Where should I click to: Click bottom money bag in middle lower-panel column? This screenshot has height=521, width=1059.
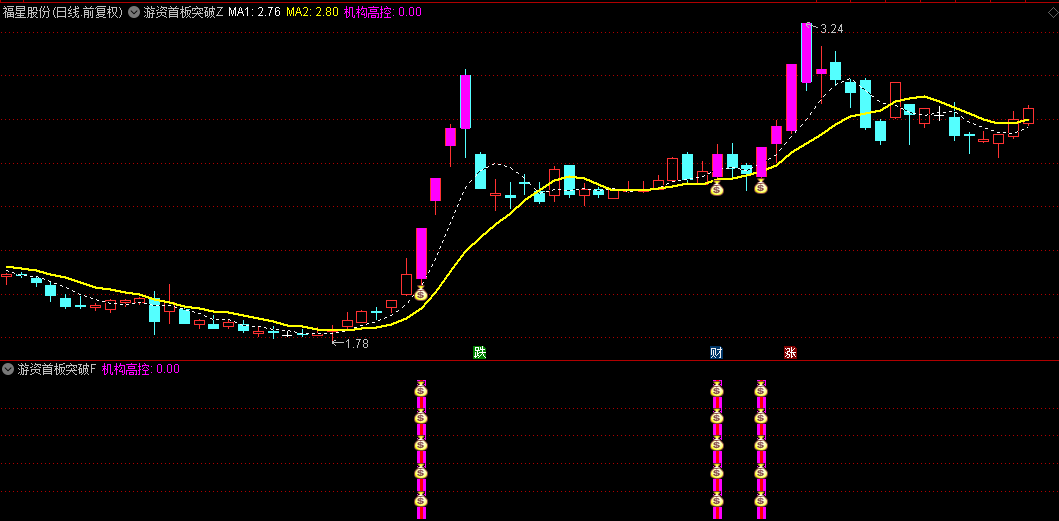pos(717,499)
